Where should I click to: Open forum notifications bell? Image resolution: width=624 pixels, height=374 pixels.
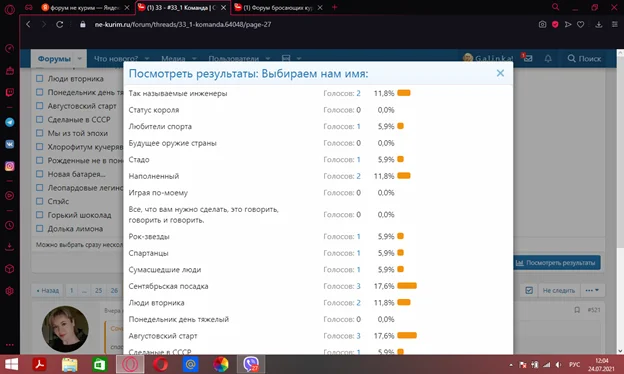(x=548, y=58)
